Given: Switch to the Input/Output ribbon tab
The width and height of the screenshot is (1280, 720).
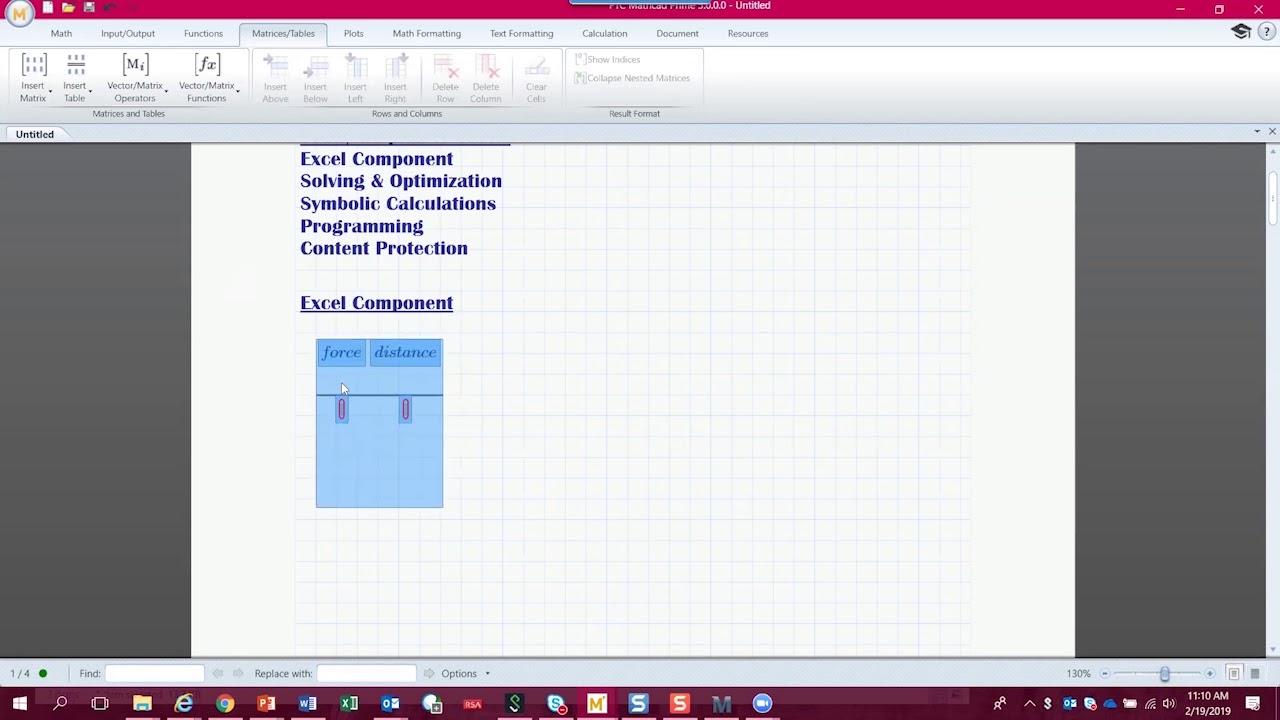Looking at the screenshot, I should pos(128,33).
